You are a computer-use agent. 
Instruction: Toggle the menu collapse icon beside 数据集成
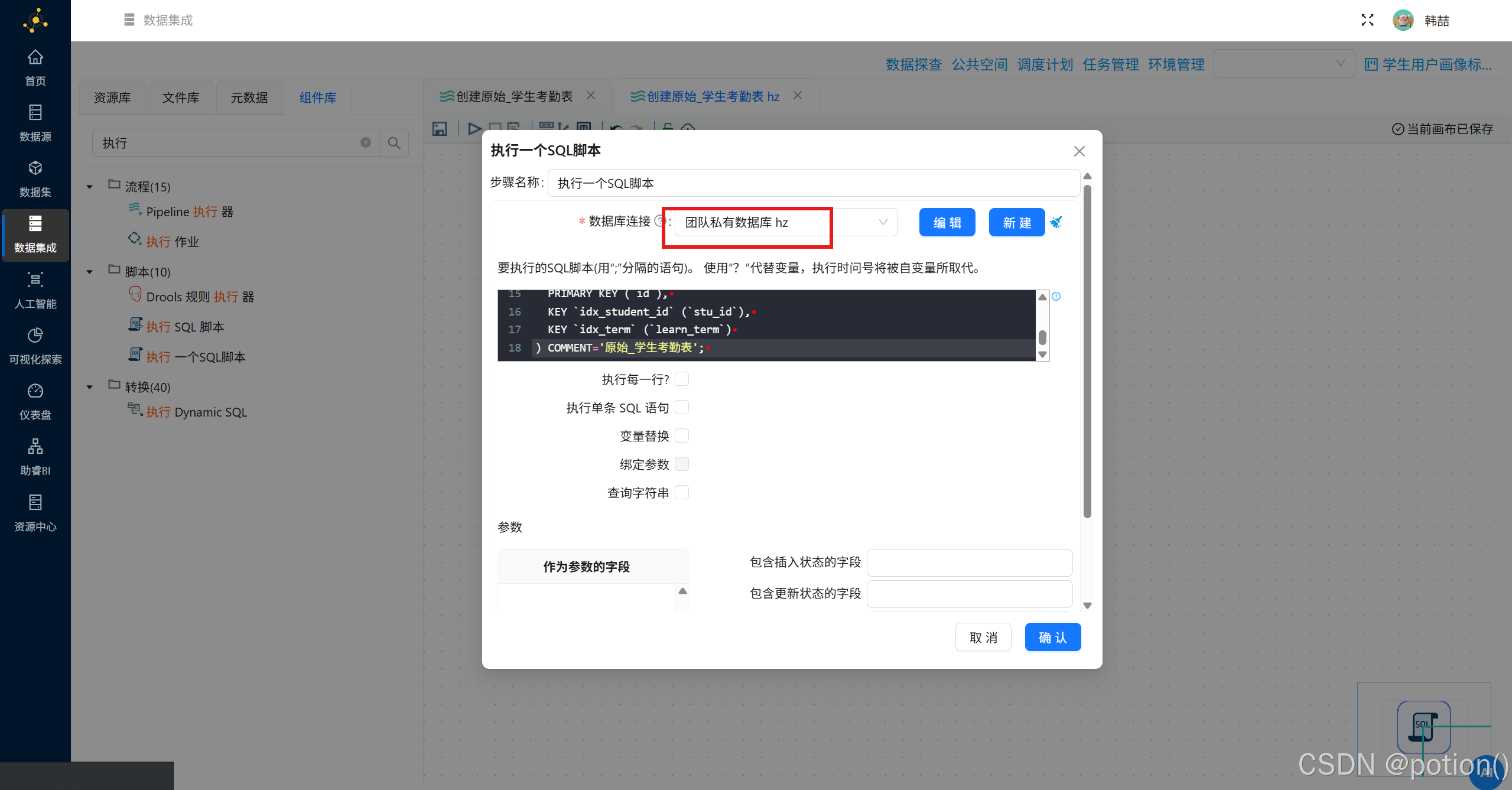coord(129,20)
